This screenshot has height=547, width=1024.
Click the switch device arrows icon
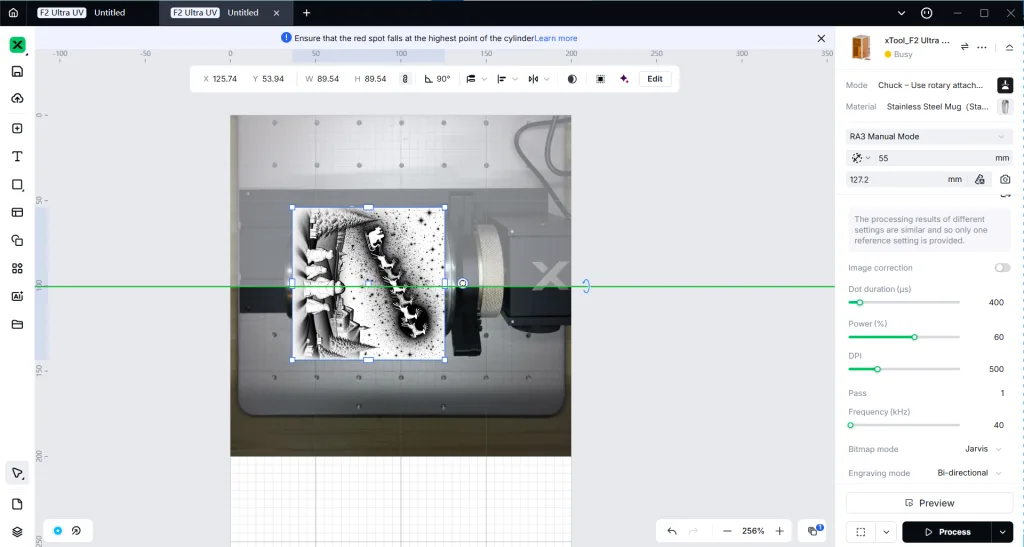[965, 47]
